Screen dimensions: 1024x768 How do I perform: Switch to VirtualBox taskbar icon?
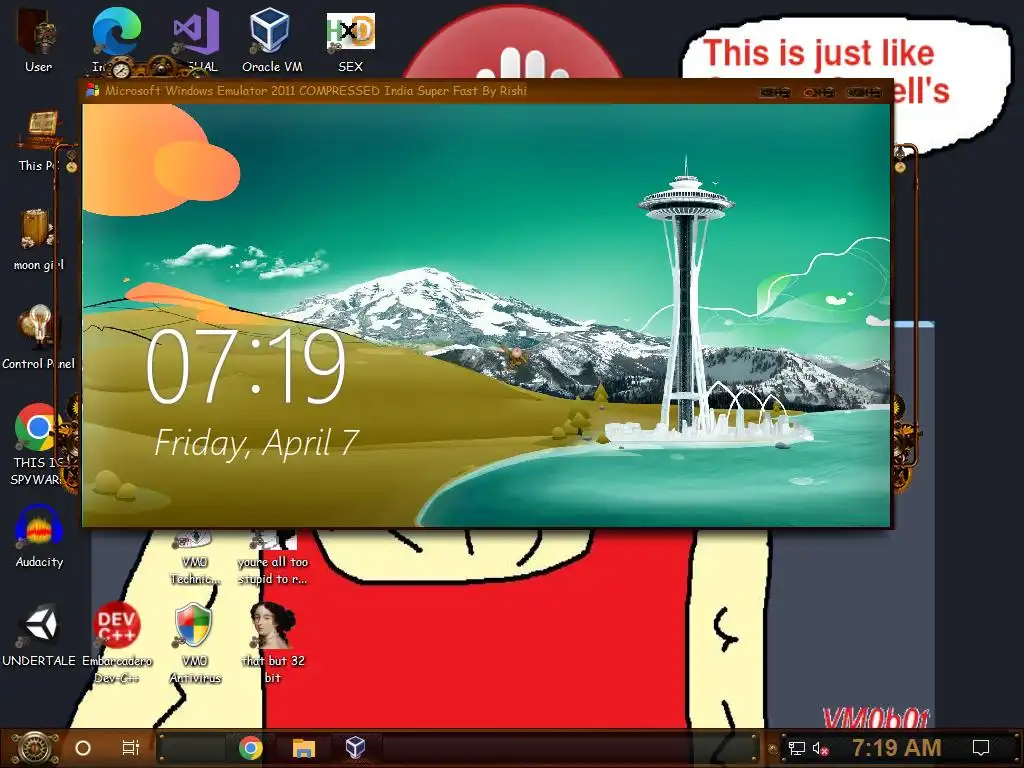[x=355, y=748]
